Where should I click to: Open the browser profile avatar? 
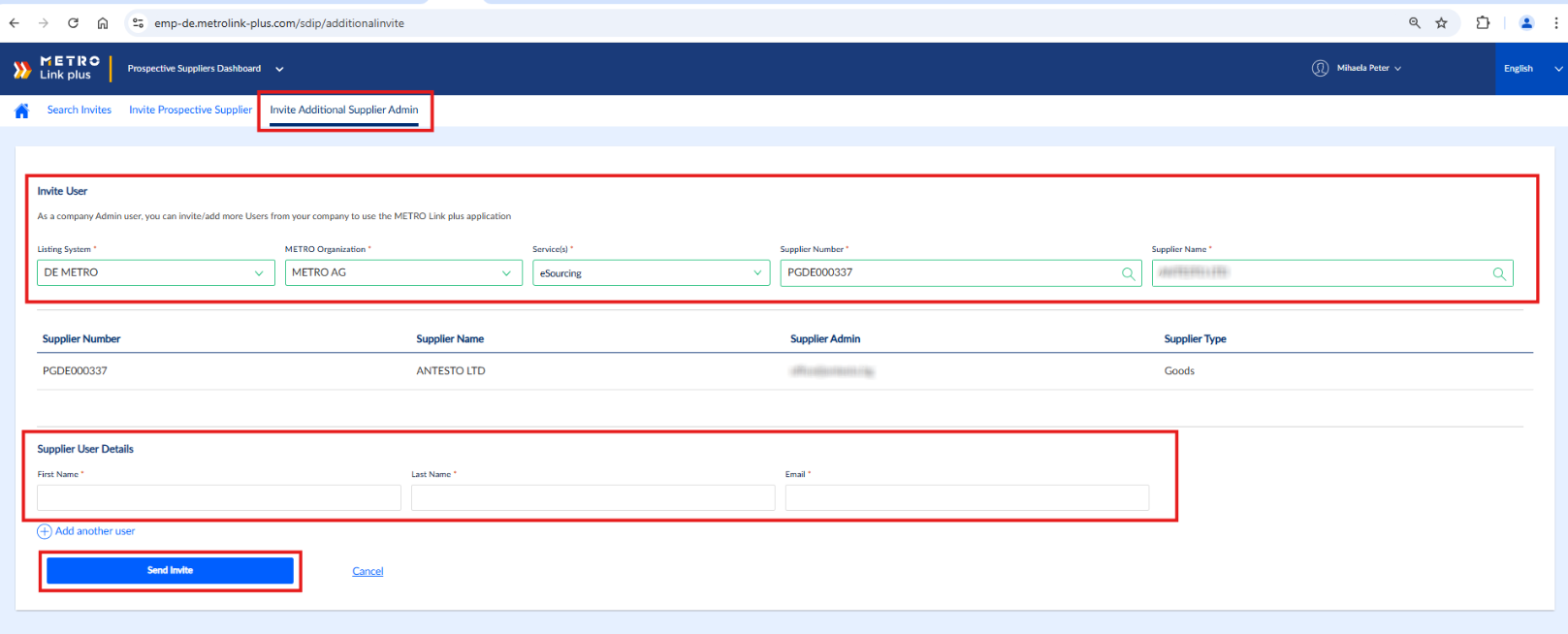point(1526,23)
